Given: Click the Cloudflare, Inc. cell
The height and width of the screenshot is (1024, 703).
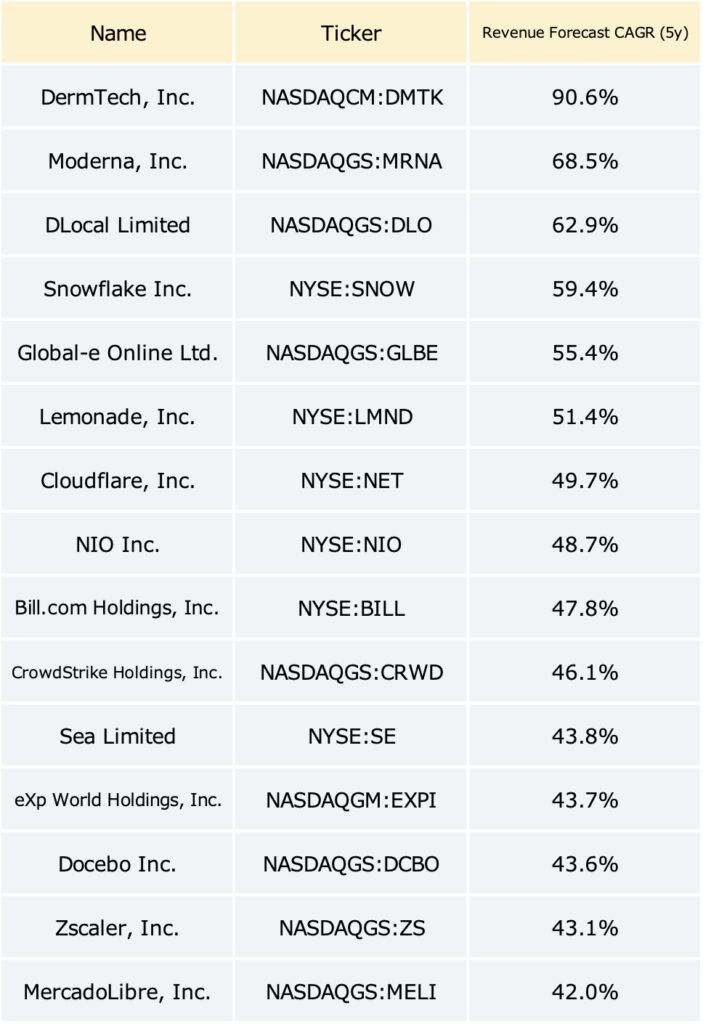Looking at the screenshot, I should (118, 481).
